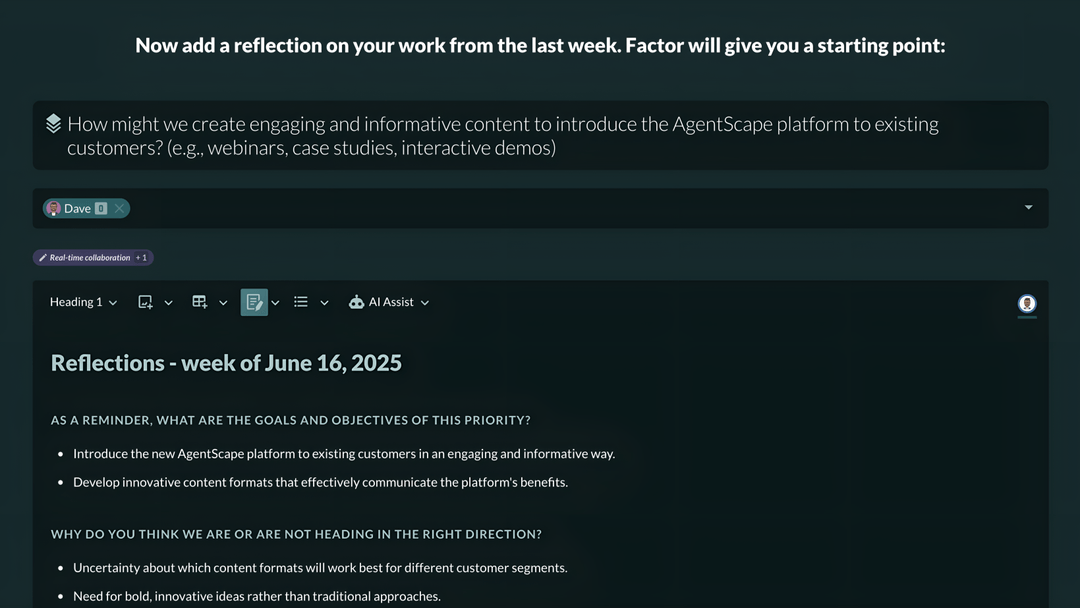Viewport: 1080px width, 608px height.
Task: Click the bullet 'Introduce the new AgentScape platform'
Action: pos(344,454)
